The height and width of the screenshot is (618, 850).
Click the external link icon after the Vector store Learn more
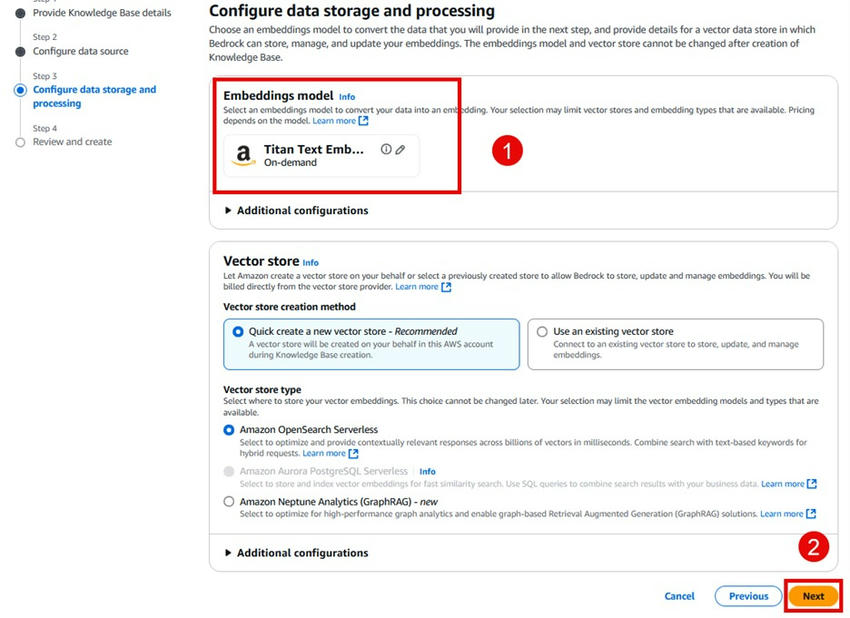(x=446, y=287)
